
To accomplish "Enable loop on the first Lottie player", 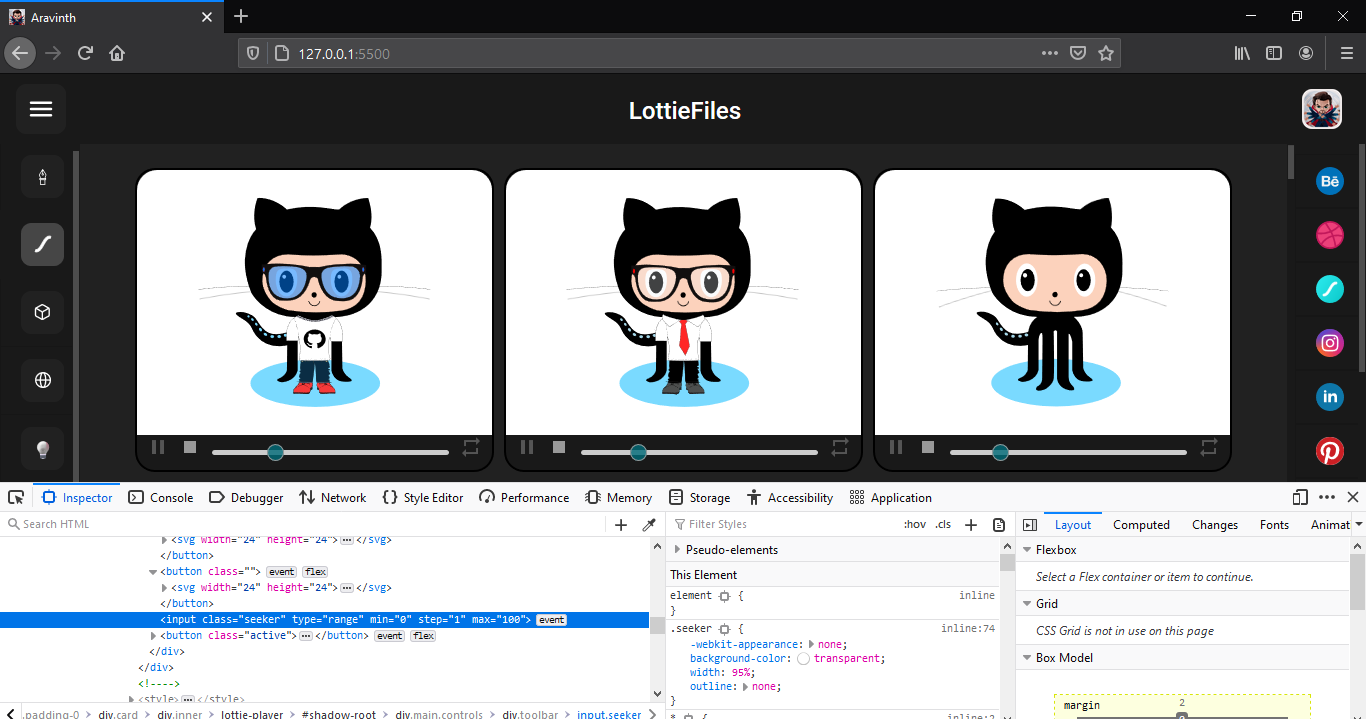I will 471,447.
